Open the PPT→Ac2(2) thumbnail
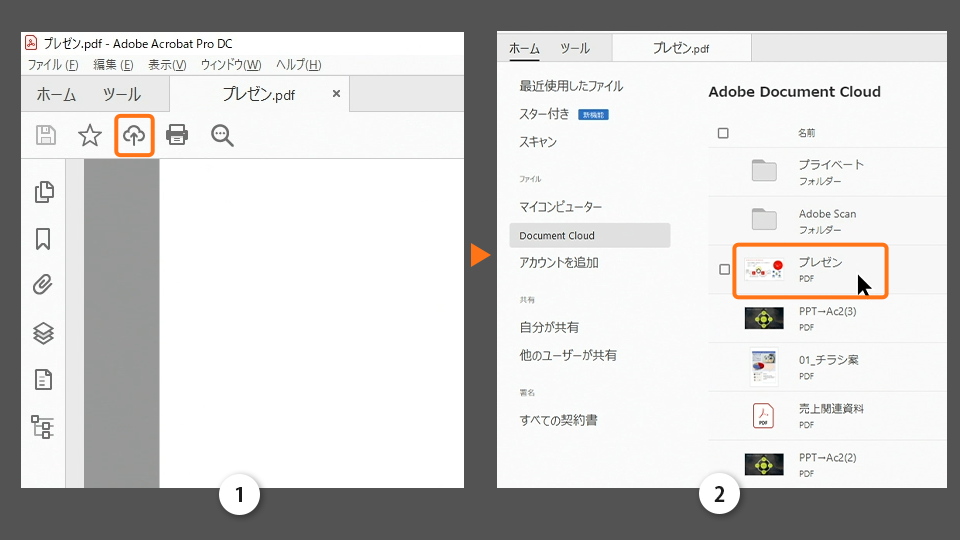The image size is (960, 540). pos(764,464)
